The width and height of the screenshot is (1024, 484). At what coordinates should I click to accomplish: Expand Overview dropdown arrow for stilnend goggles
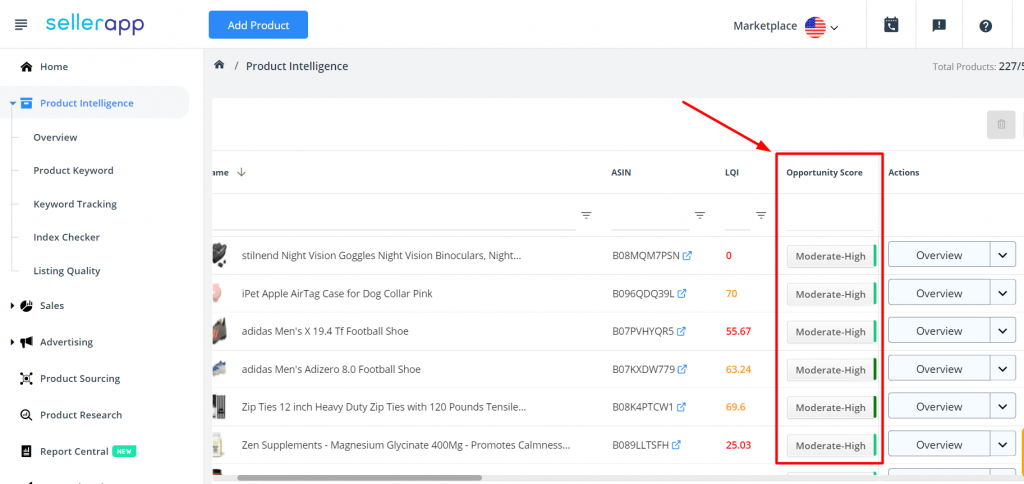1003,255
